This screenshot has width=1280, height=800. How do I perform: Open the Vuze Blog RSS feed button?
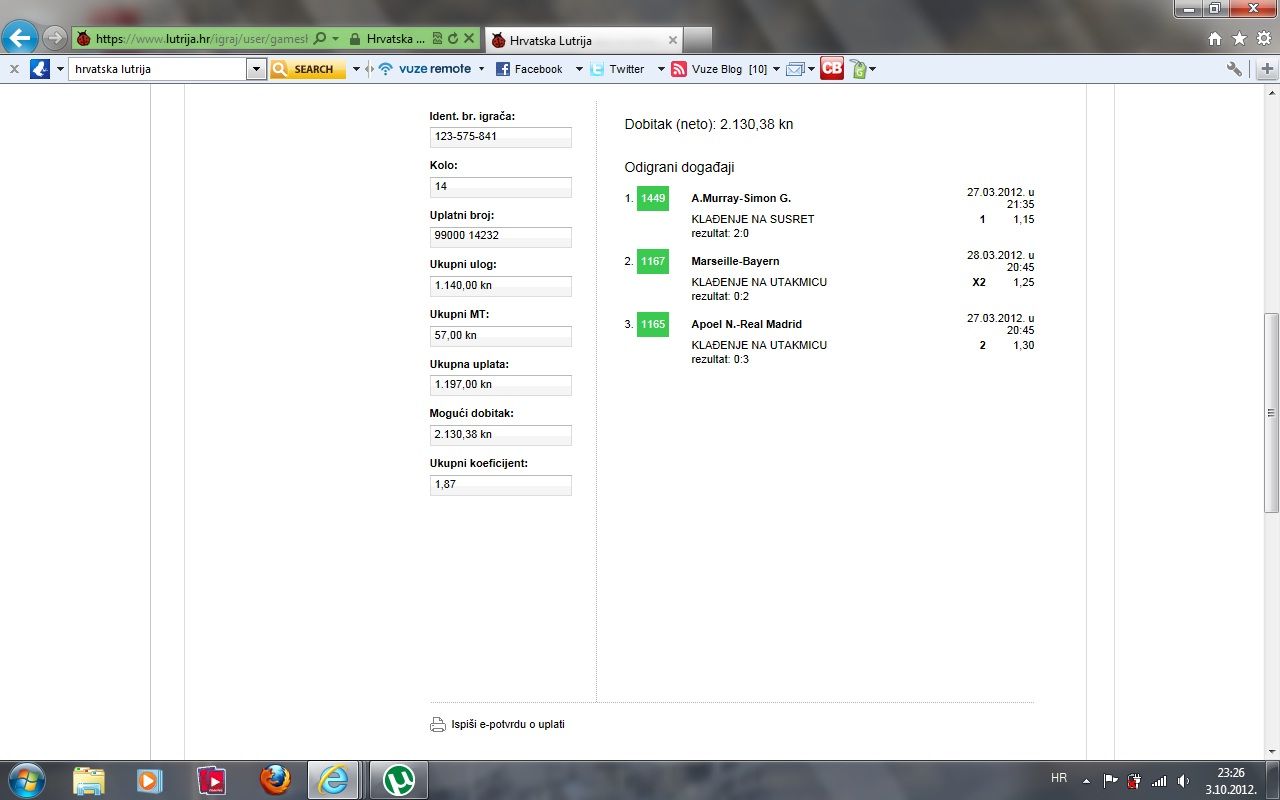[x=718, y=69]
